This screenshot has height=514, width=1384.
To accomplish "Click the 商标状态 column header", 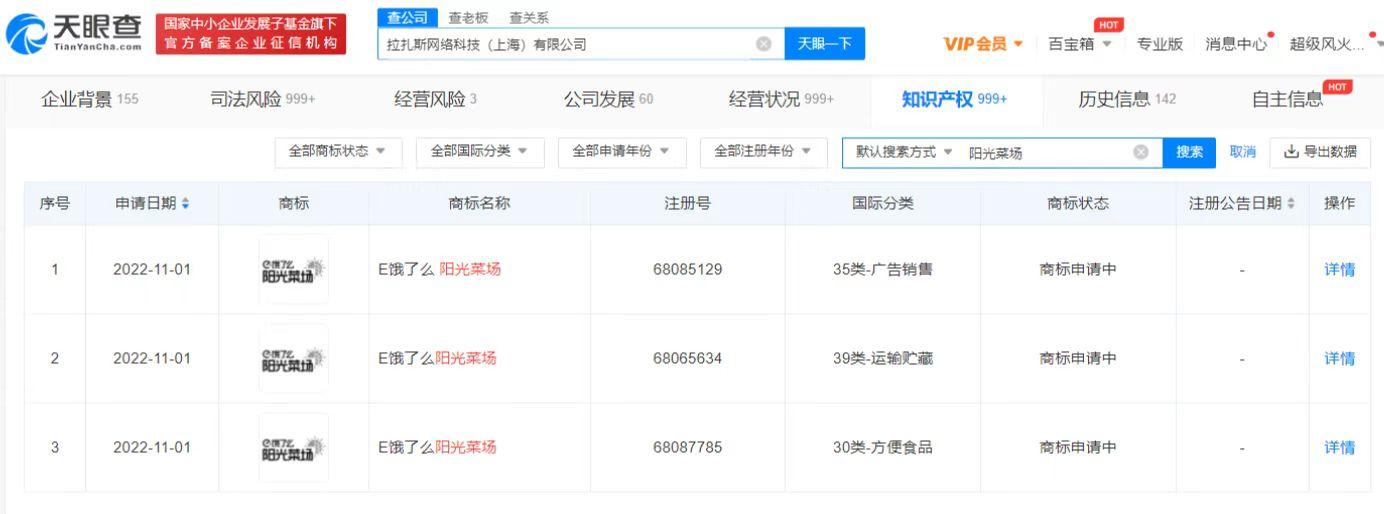I will click(1078, 203).
